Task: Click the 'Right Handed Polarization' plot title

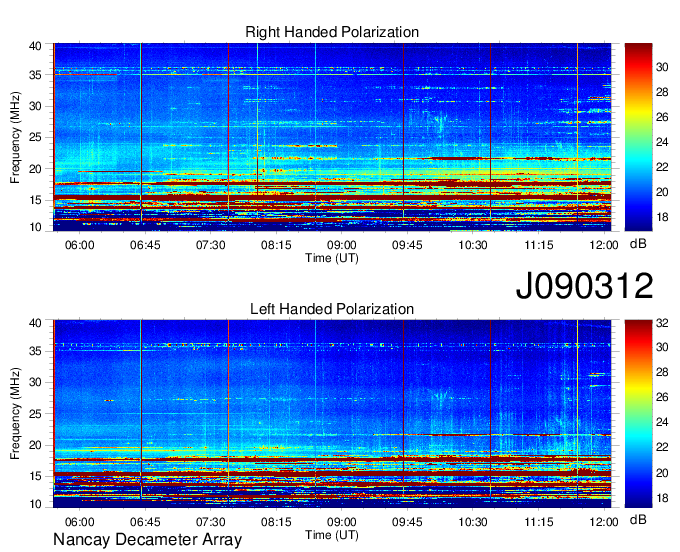Action: pyautogui.click(x=332, y=32)
